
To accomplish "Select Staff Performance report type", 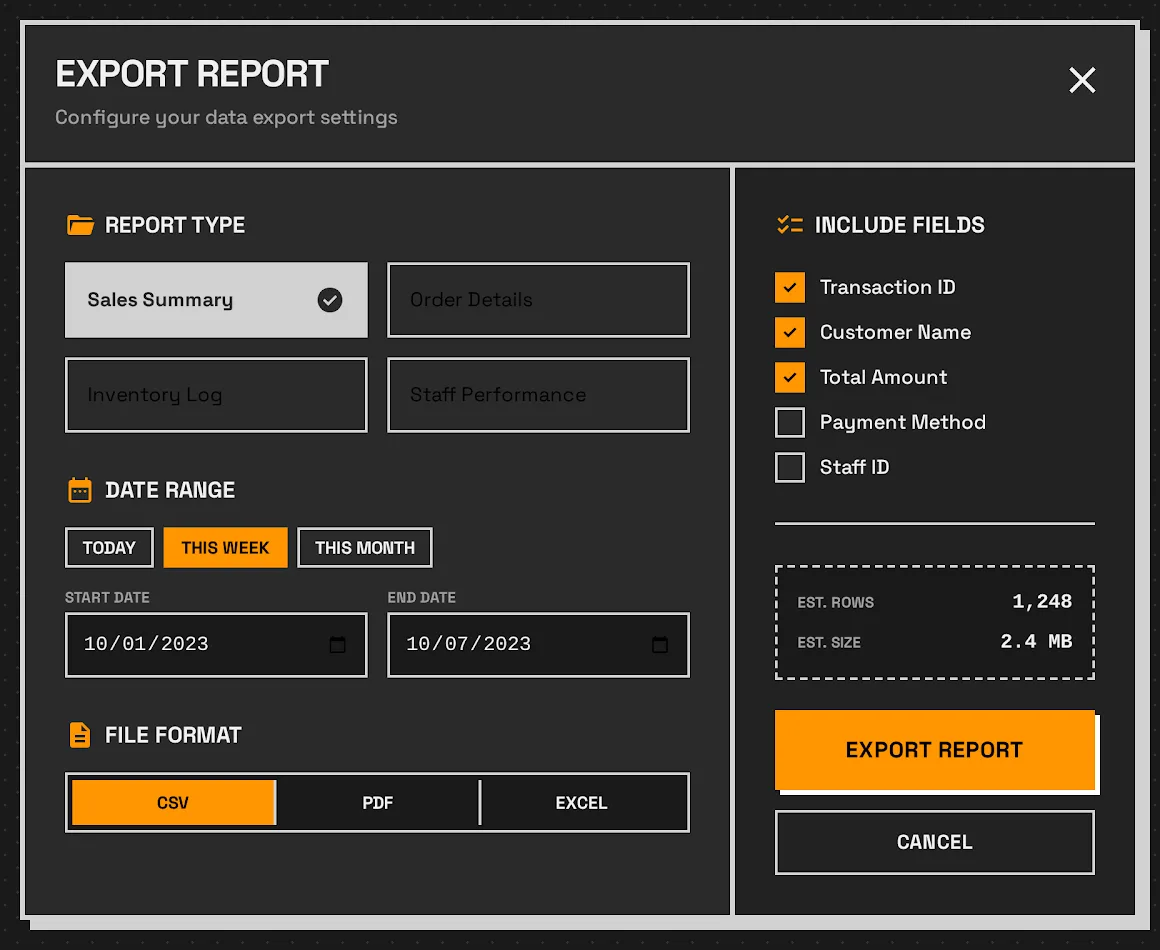I will (539, 395).
